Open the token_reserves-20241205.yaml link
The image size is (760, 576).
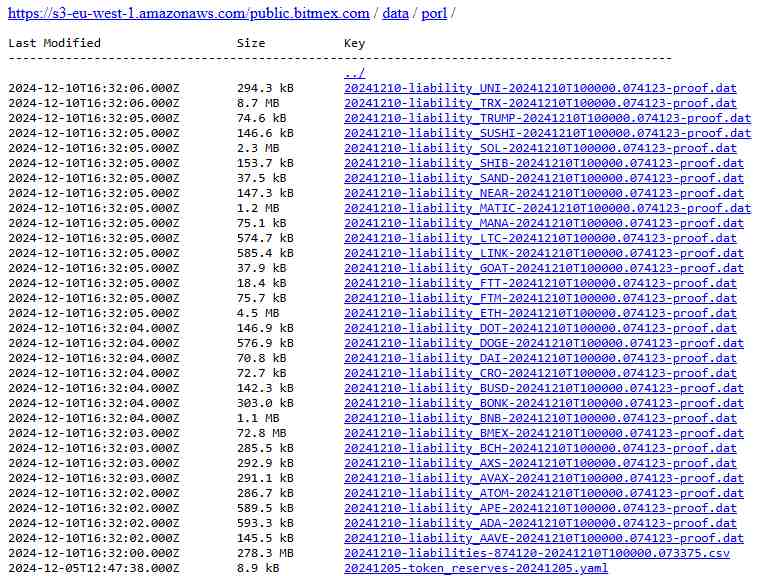[475, 569]
